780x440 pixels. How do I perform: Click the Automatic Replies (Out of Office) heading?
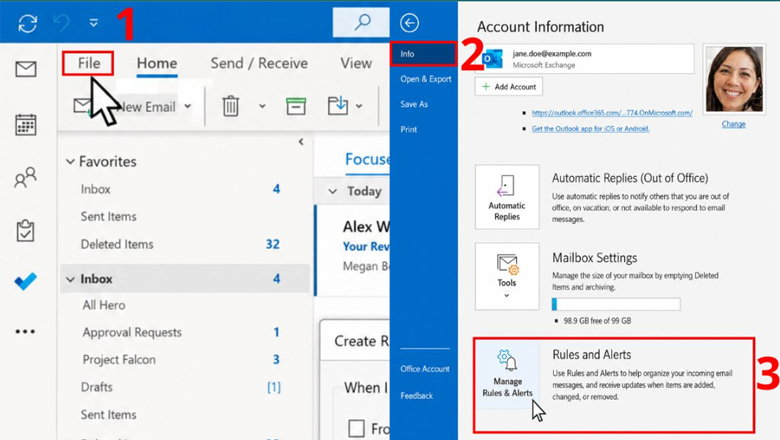point(630,178)
